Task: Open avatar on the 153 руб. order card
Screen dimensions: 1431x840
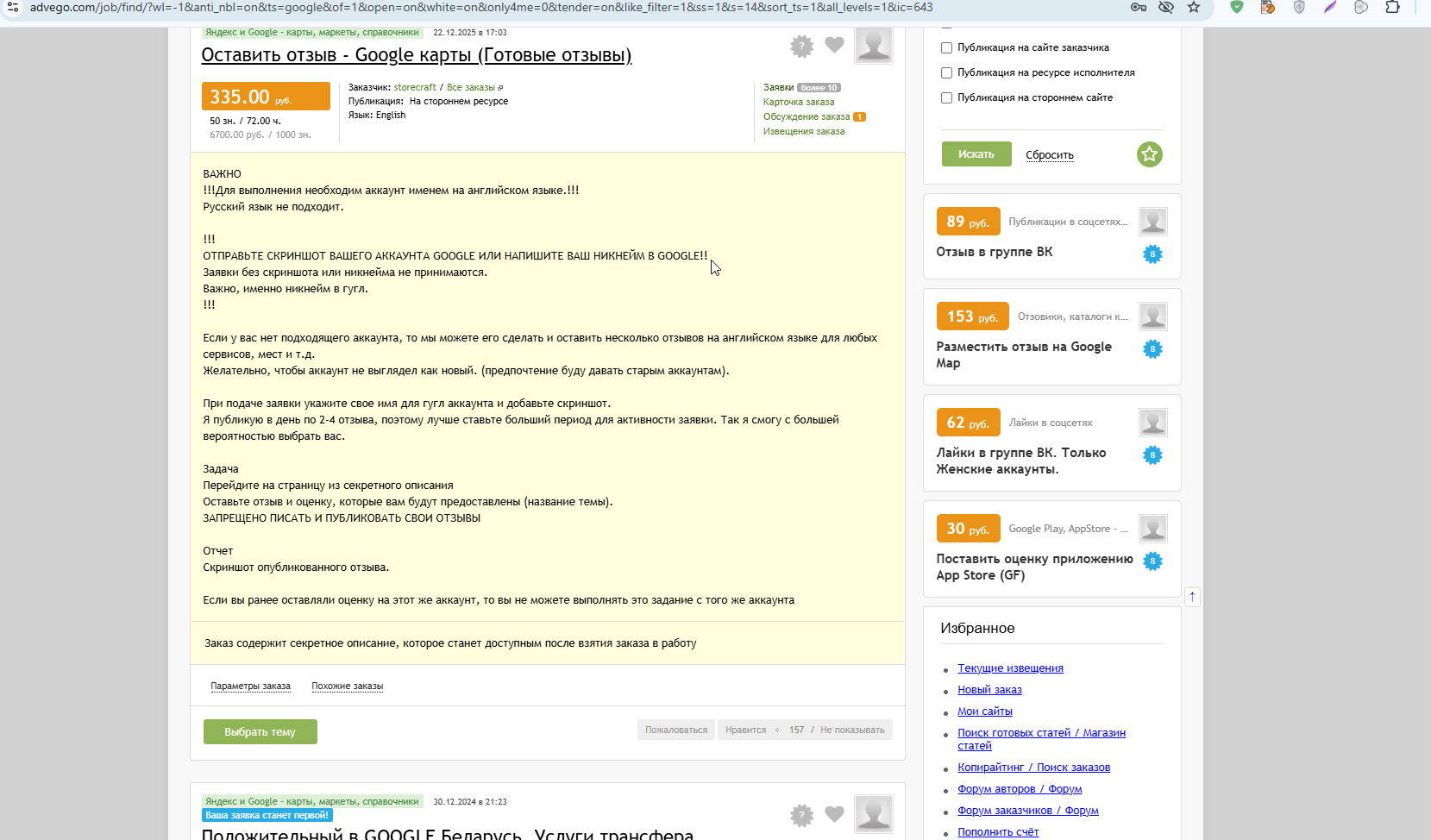Action: tap(1153, 317)
